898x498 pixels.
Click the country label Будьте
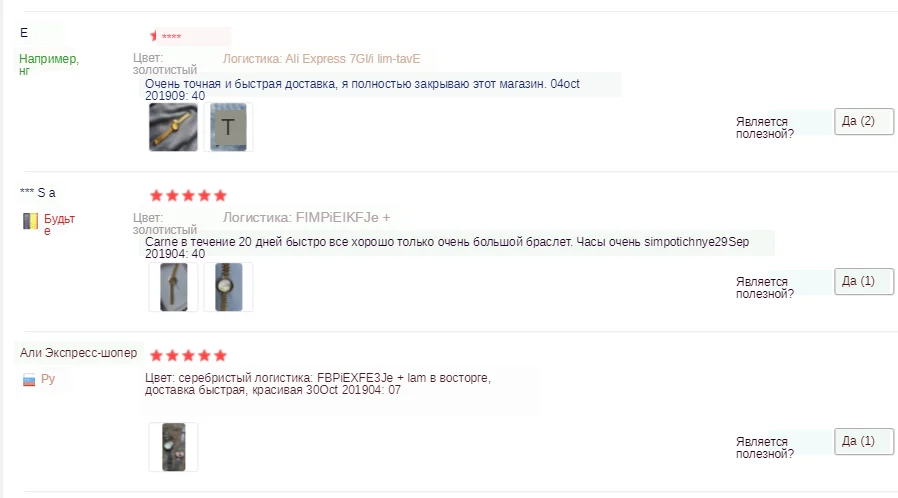pyautogui.click(x=60, y=224)
